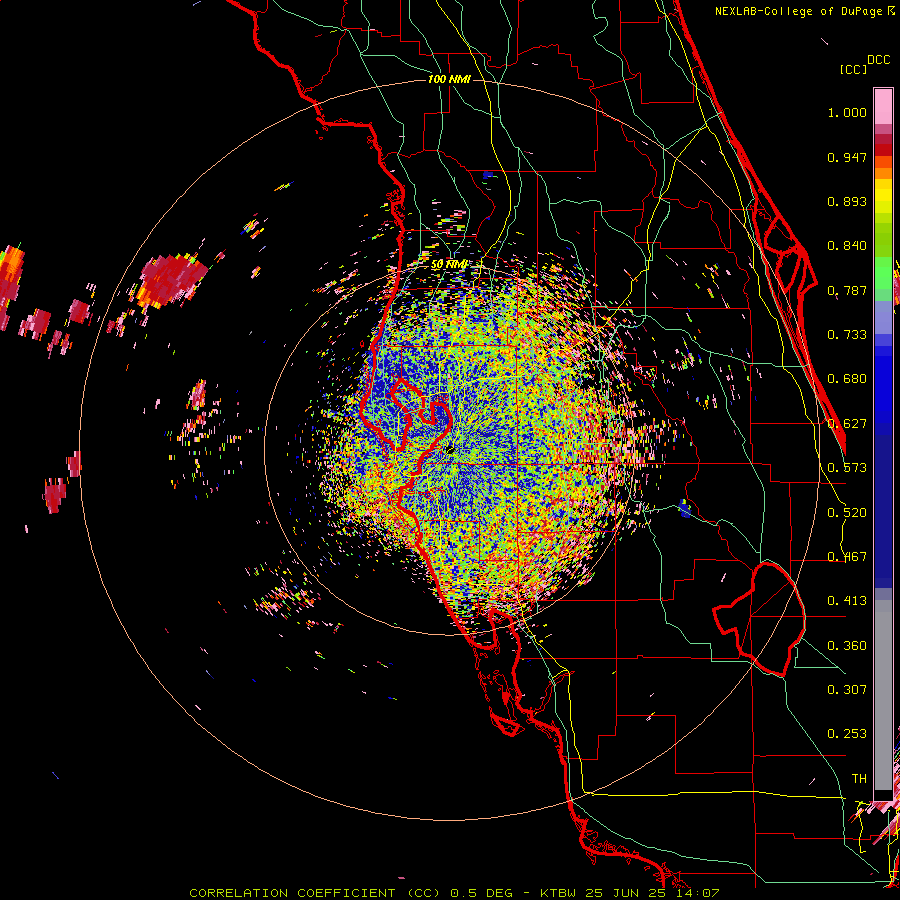Click the 50 NMI range ring label

448,264
